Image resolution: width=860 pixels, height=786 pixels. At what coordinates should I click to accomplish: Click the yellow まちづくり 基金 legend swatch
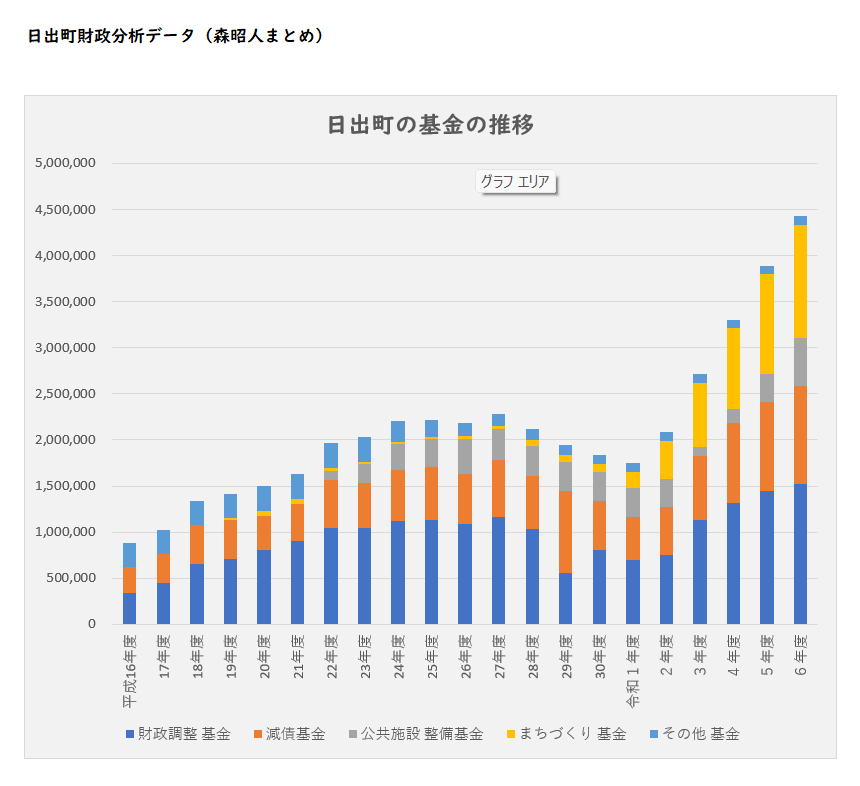click(510, 735)
